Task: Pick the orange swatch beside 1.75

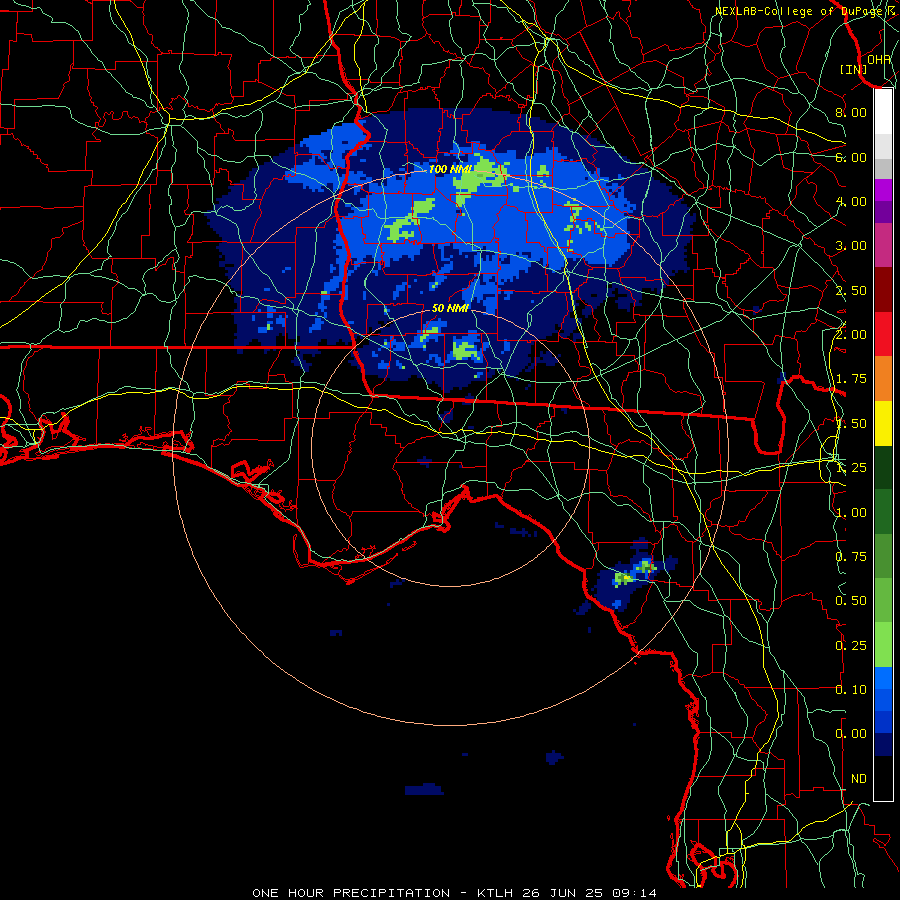Action: pos(883,379)
